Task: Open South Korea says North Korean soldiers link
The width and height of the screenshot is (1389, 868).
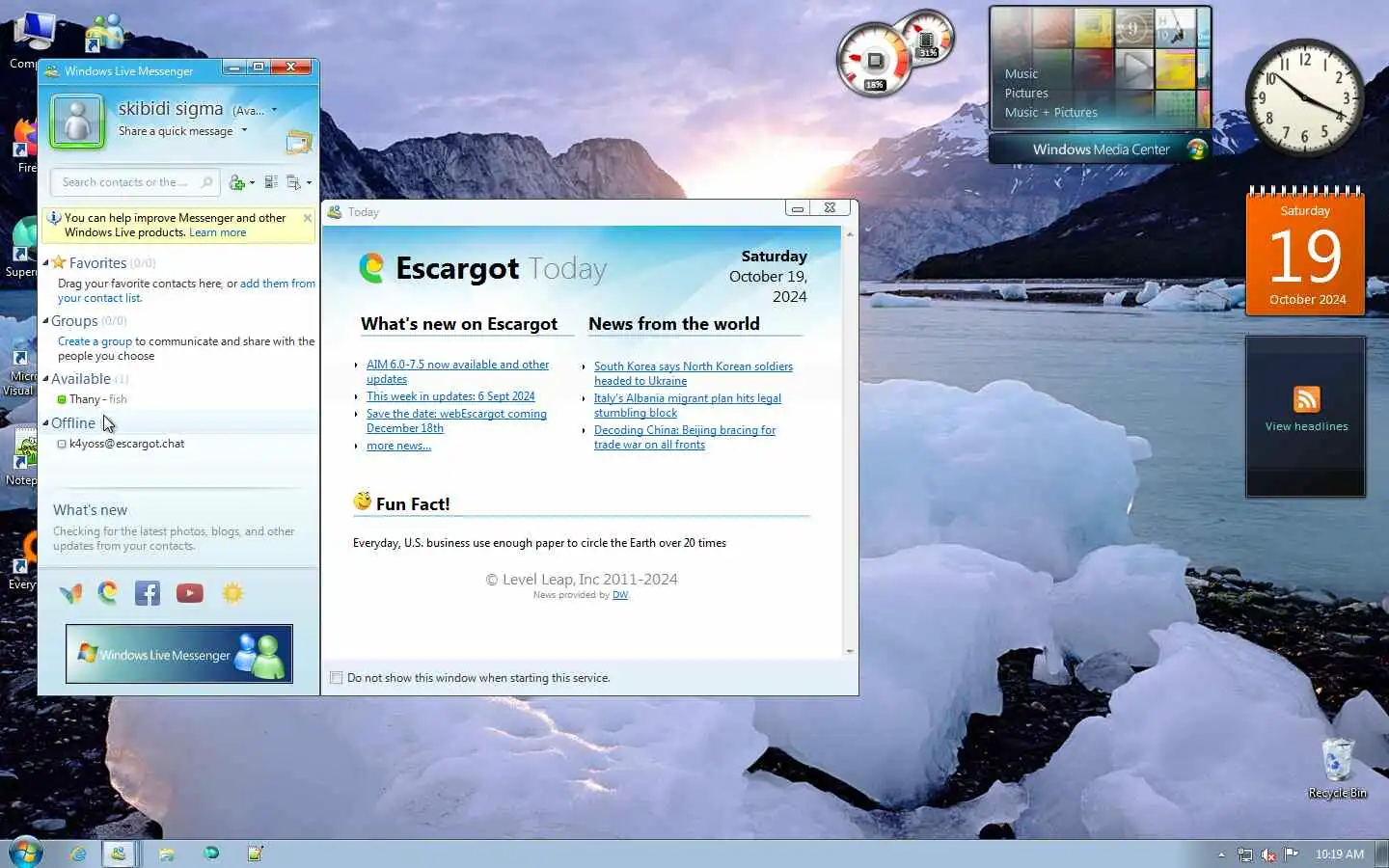Action: pos(693,373)
